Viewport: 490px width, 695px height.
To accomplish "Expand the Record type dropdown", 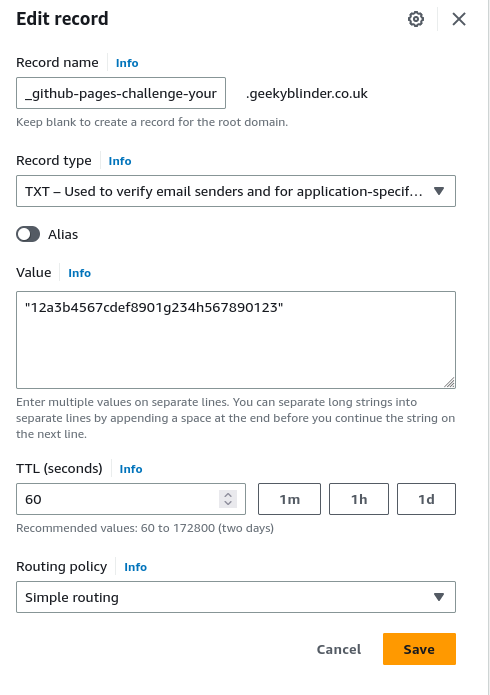I will pos(236,191).
